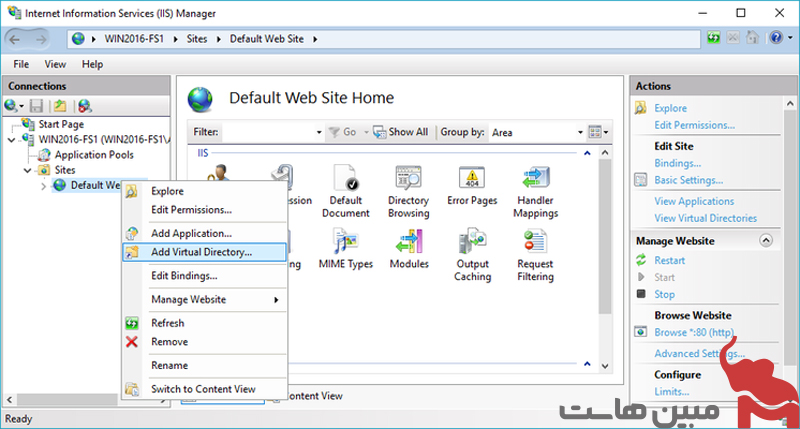This screenshot has width=800, height=429.
Task: Open the Handler Mappings feature
Action: (535, 191)
